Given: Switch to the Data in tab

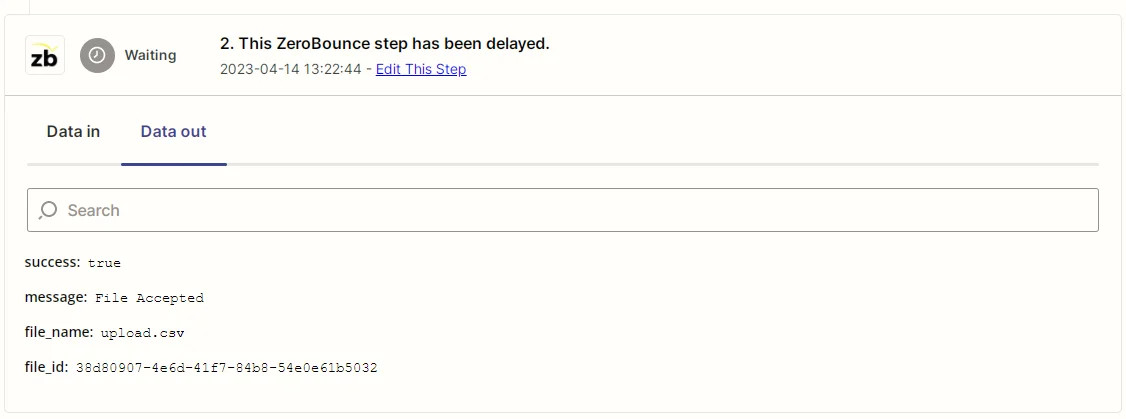Looking at the screenshot, I should point(73,131).
